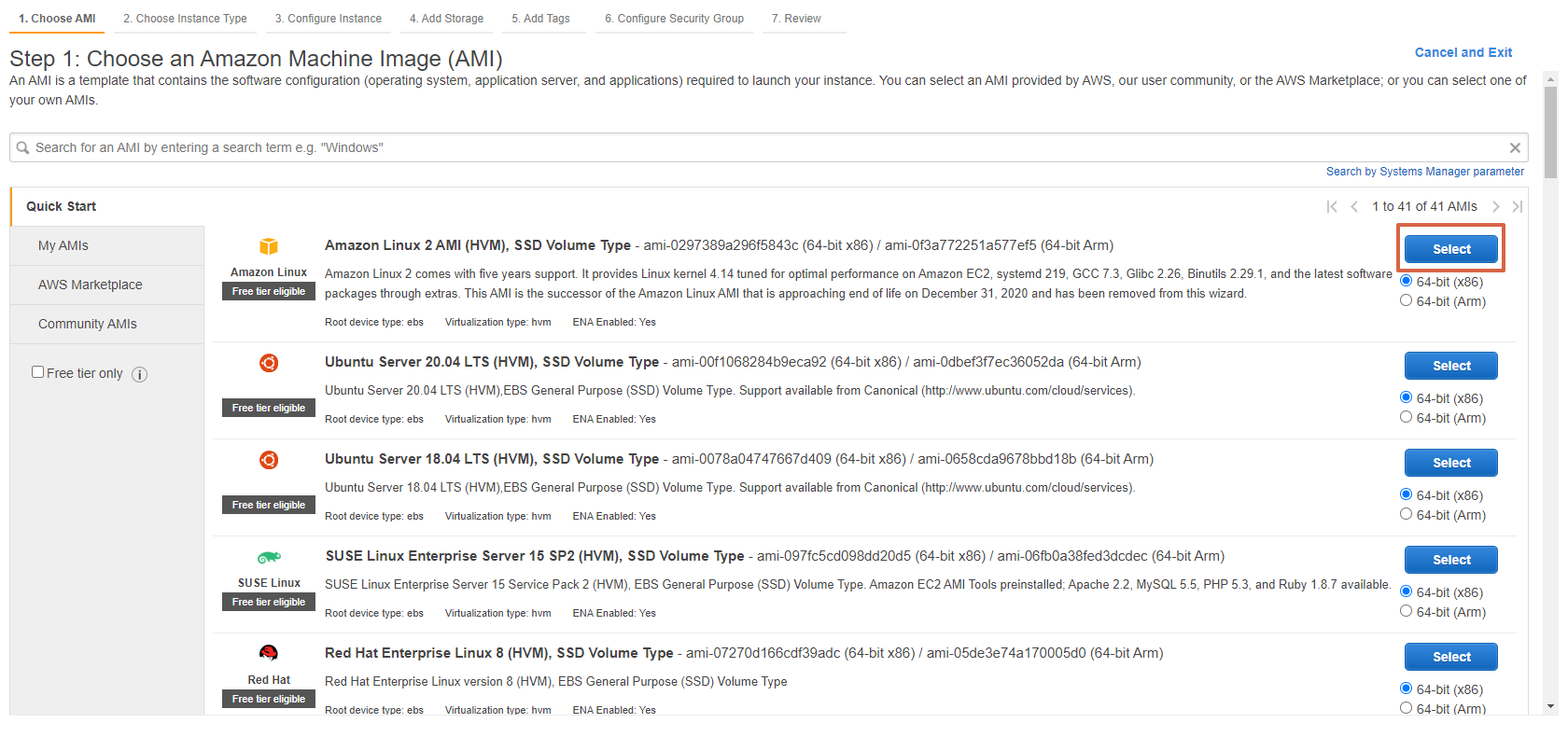Open the 6. Configure Security Group tab
1568x737 pixels.
coord(674,19)
